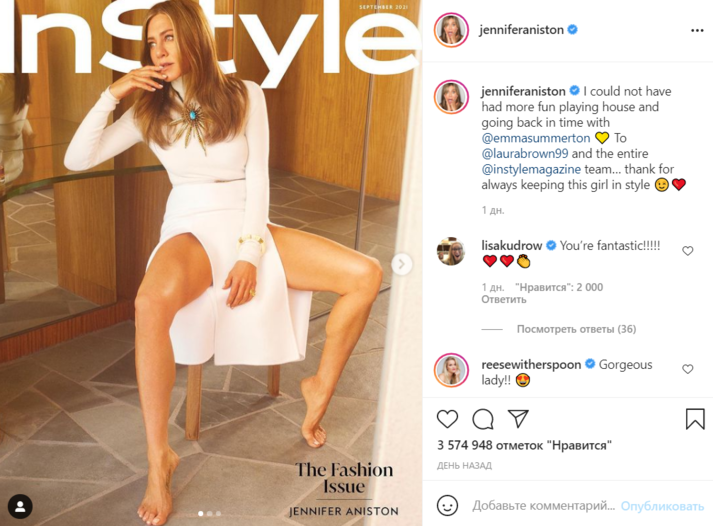Open jenniferaniston's profile picture in the header

tap(451, 30)
